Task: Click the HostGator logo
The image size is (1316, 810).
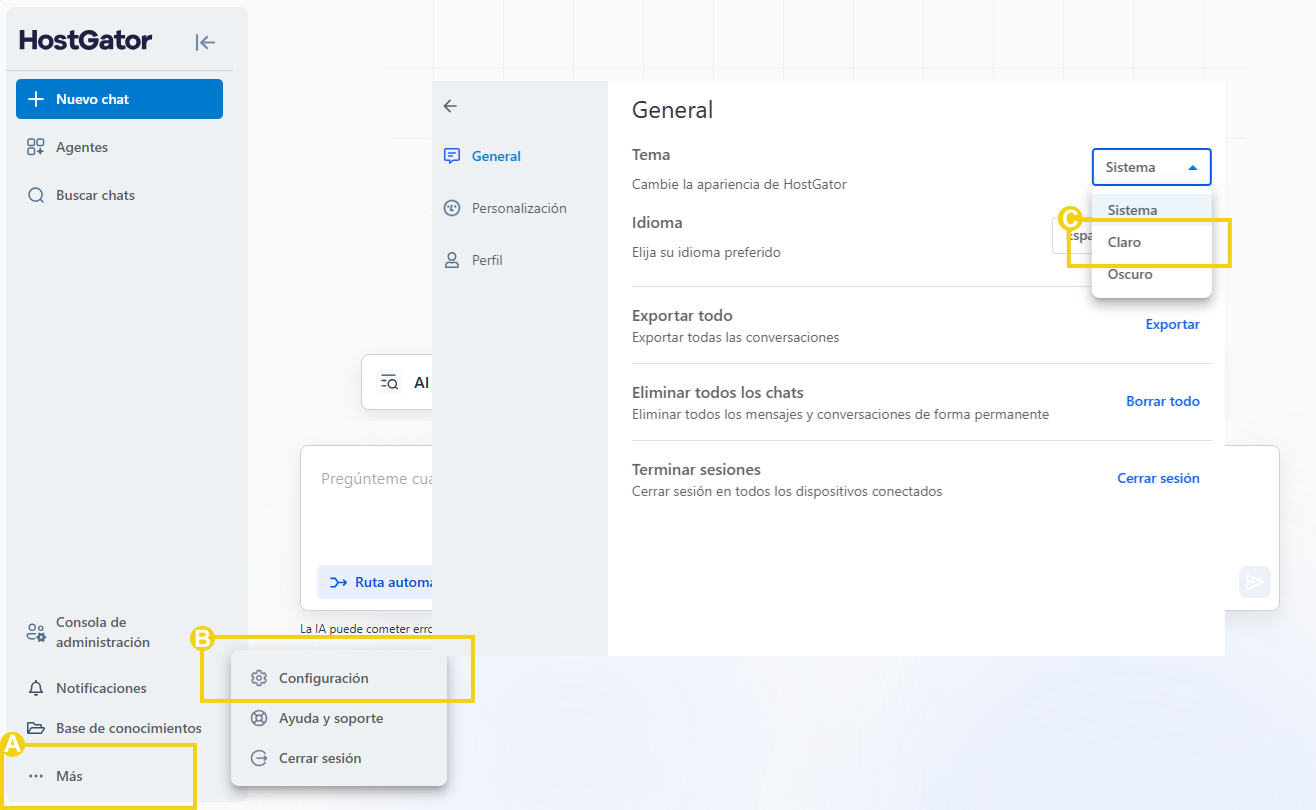Action: (86, 40)
